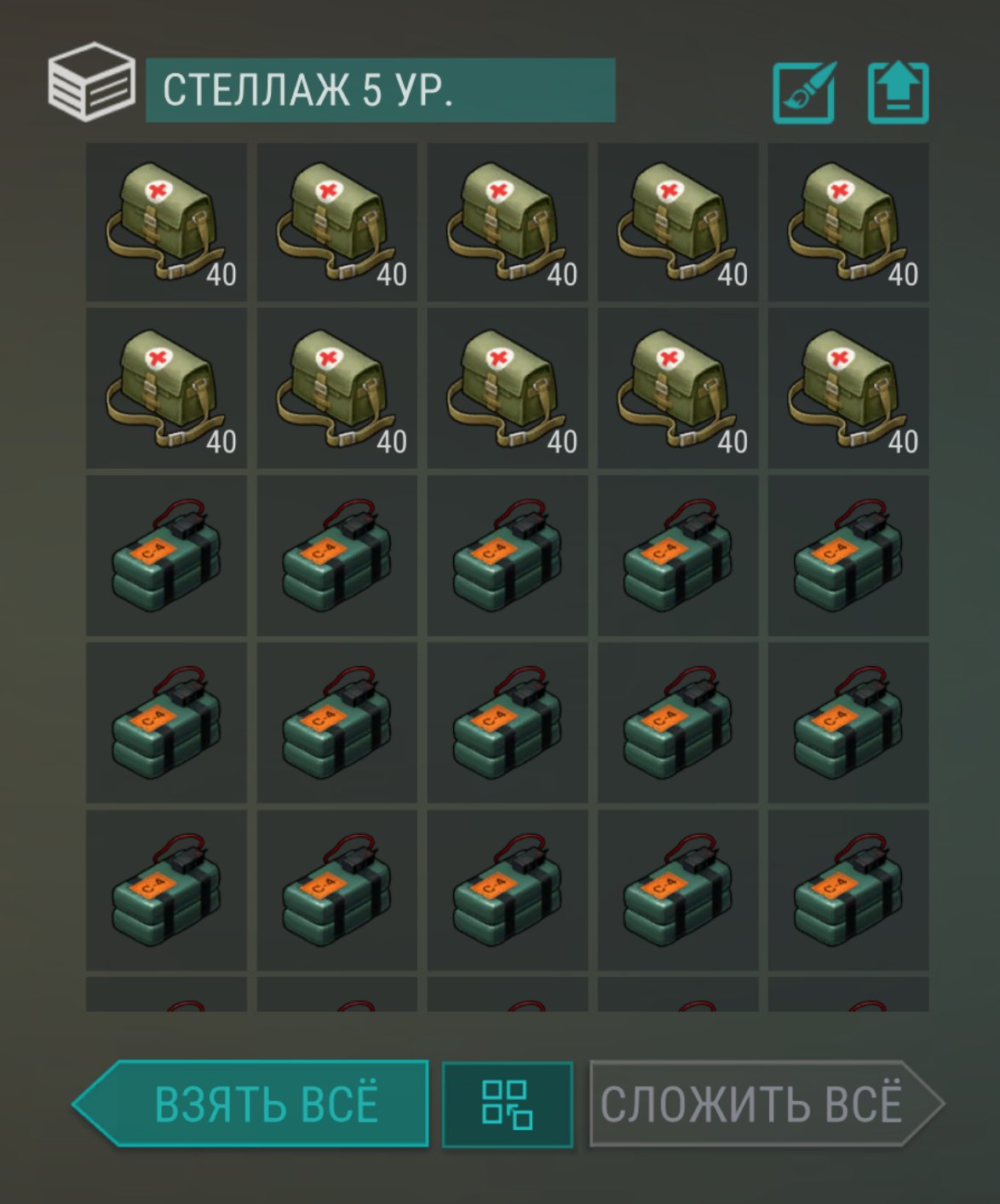Select fourth C-4 in fourth row

pos(678,723)
